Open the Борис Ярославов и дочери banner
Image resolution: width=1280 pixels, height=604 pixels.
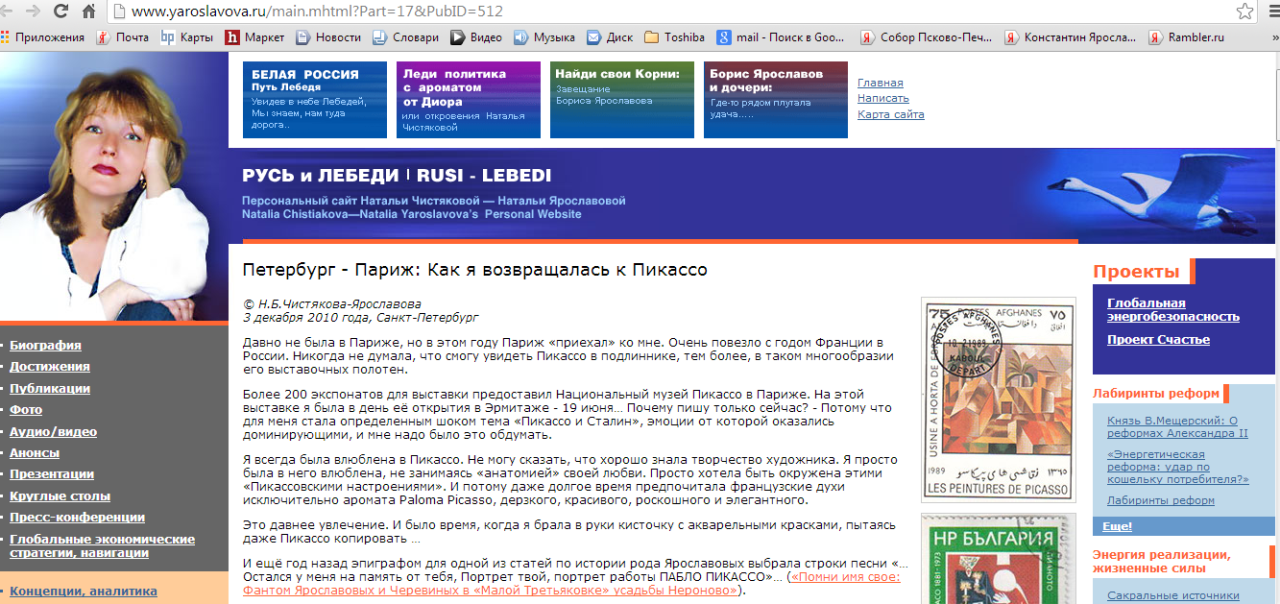pos(776,100)
